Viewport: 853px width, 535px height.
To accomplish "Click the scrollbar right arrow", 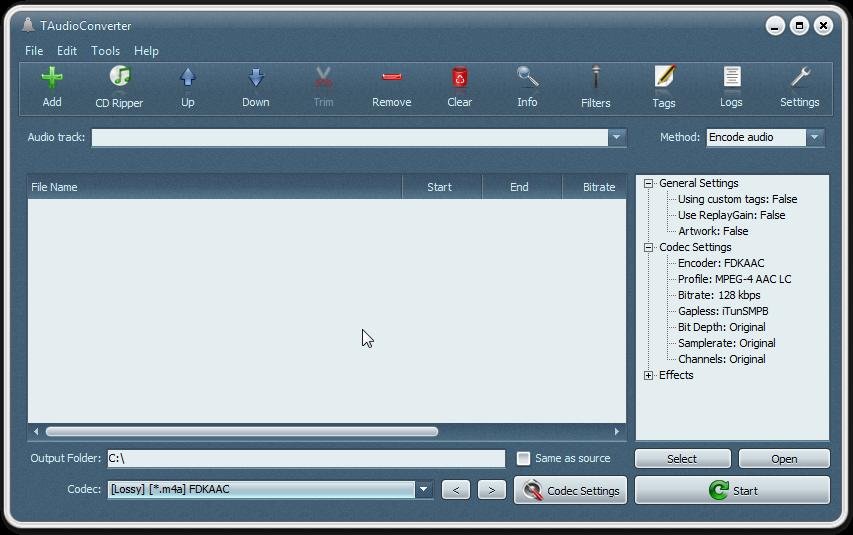I will tap(616, 432).
